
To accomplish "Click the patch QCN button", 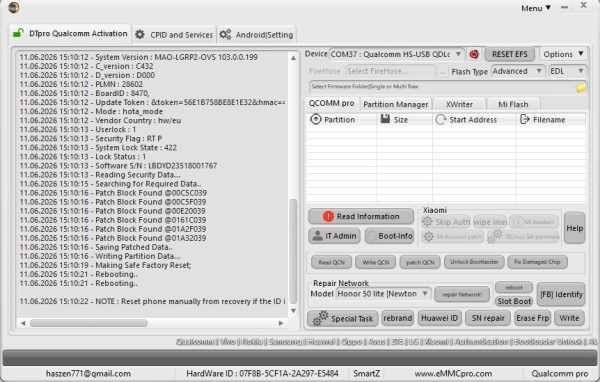I will point(420,262).
